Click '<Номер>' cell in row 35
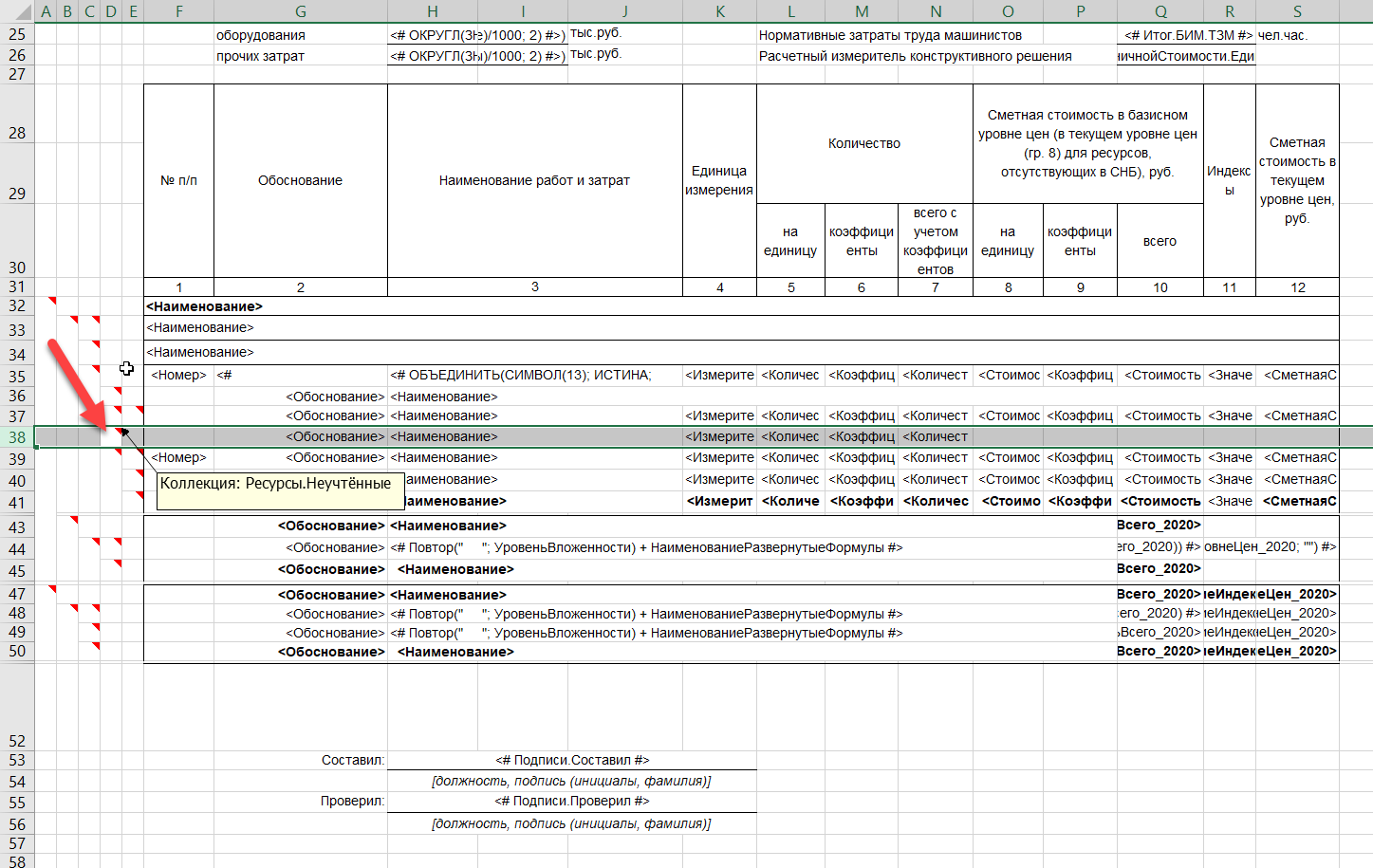 tap(178, 375)
